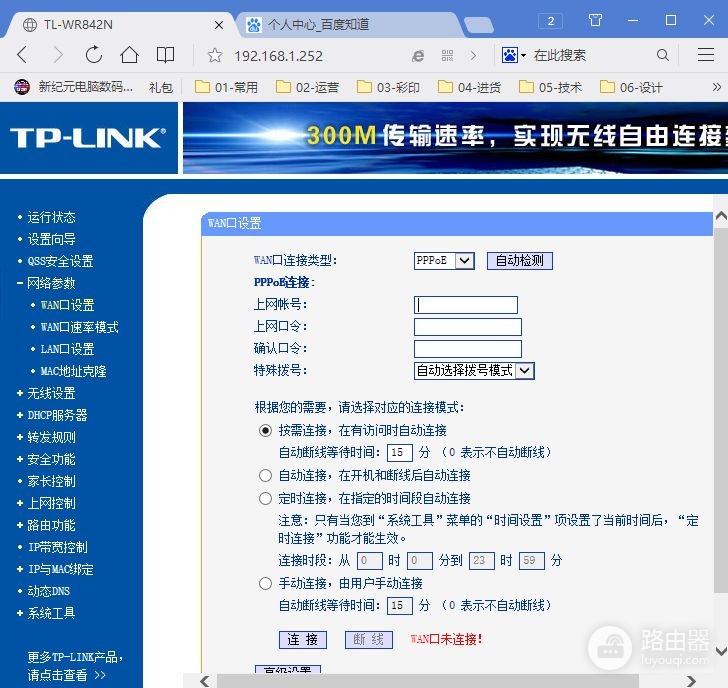Open the skin shirt icon in title bar

595,20
